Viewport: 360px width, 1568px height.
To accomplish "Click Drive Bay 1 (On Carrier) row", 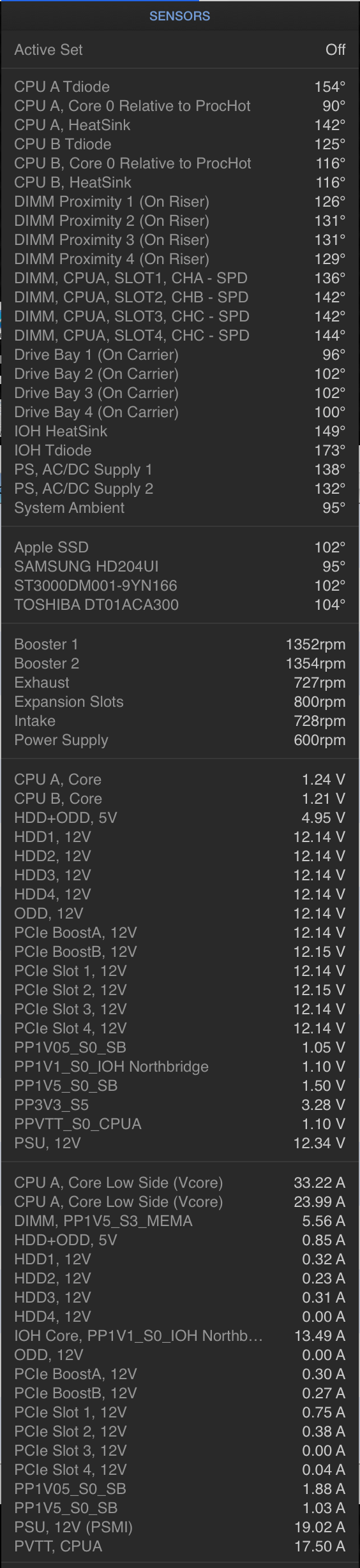I will pyautogui.click(x=180, y=355).
